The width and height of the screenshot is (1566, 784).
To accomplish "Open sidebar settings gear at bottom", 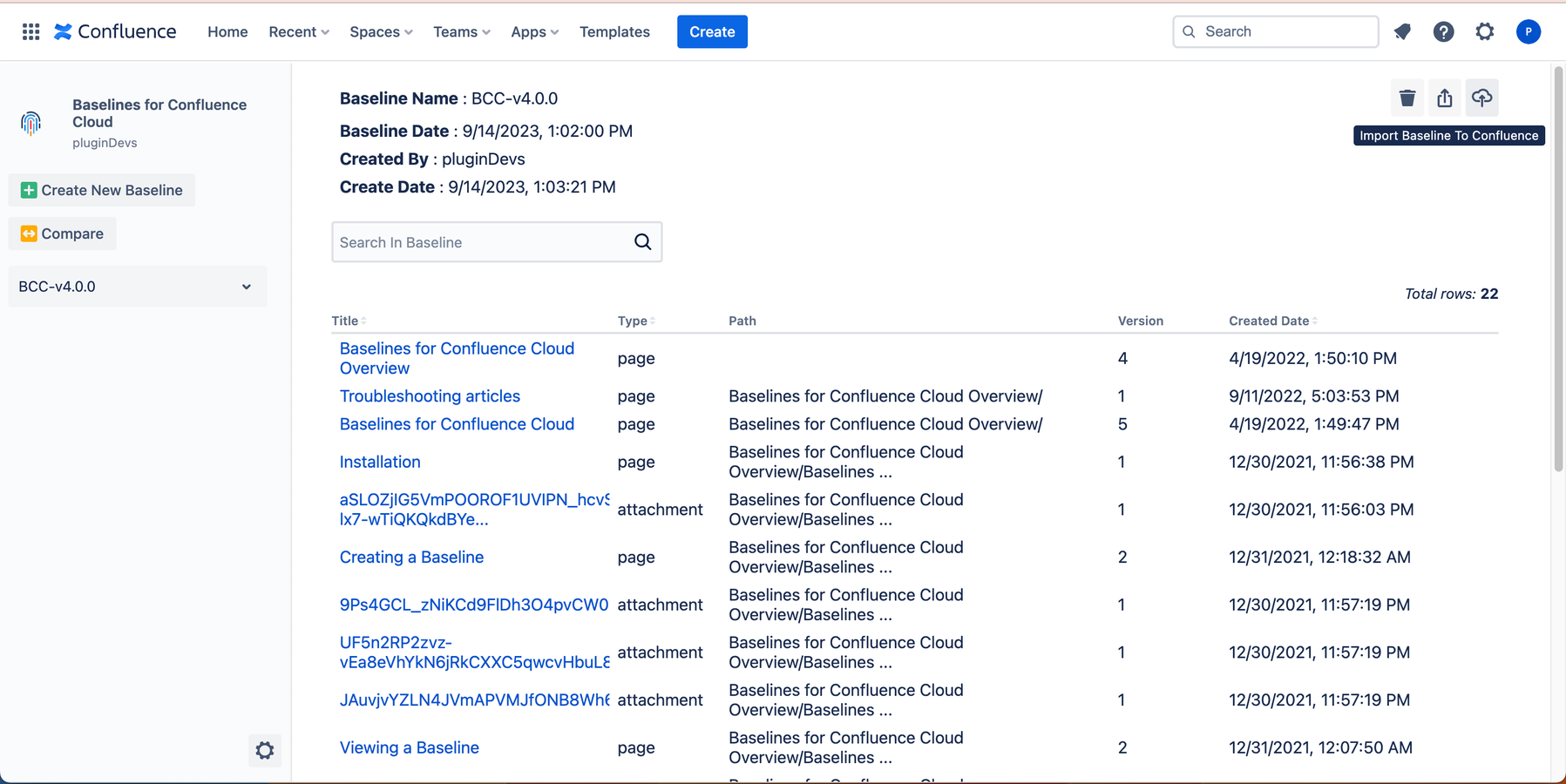I will (x=265, y=750).
